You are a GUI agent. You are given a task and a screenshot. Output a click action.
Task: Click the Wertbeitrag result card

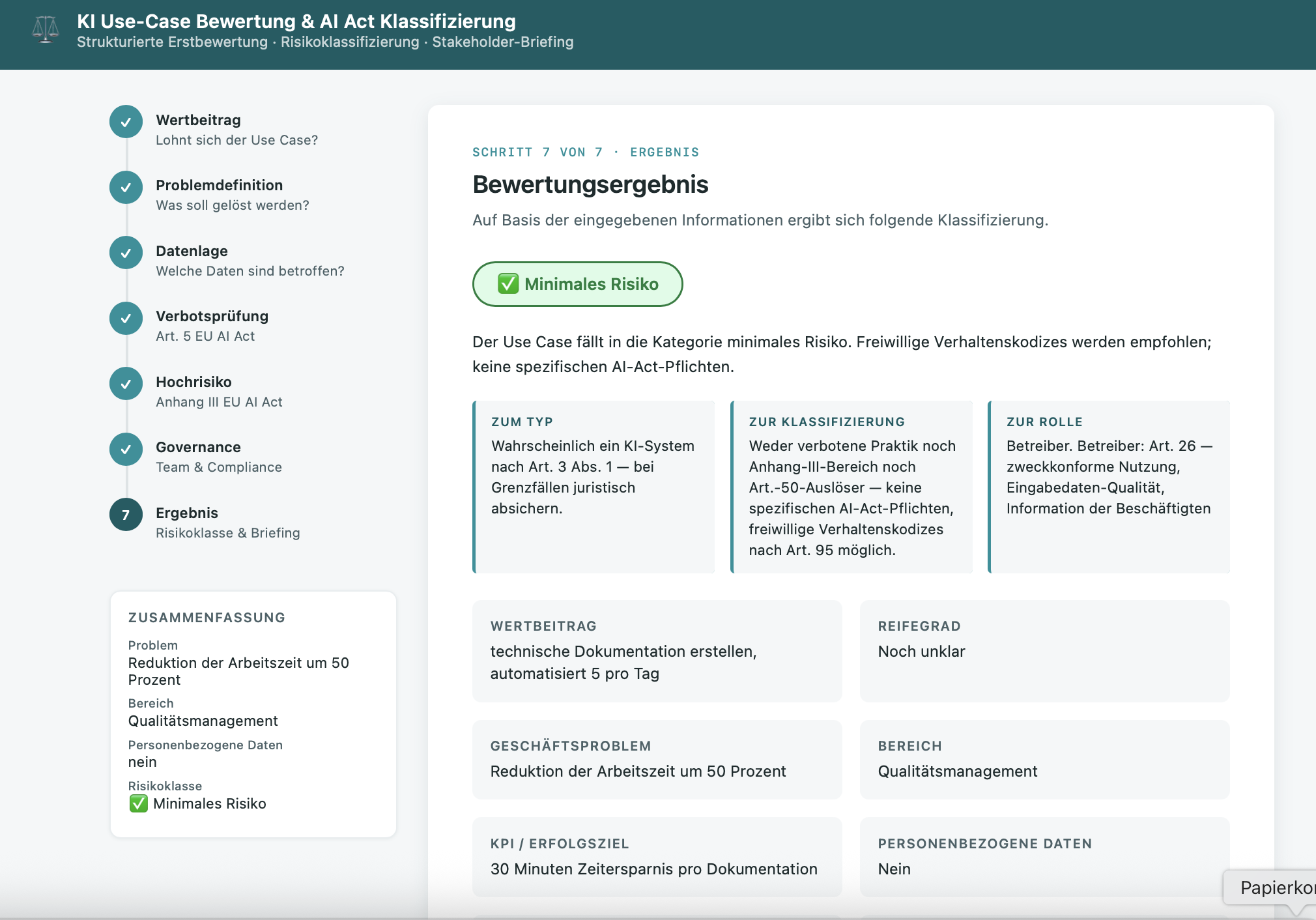[x=657, y=651]
